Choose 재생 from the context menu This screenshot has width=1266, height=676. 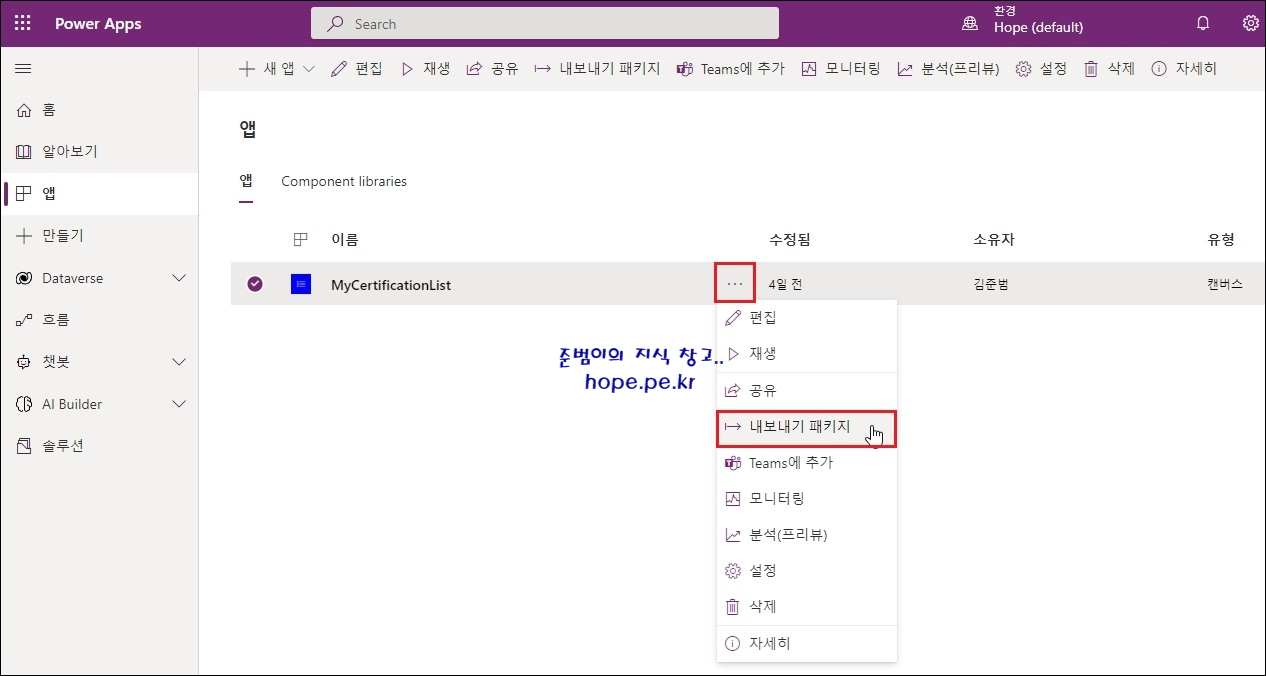(807, 354)
